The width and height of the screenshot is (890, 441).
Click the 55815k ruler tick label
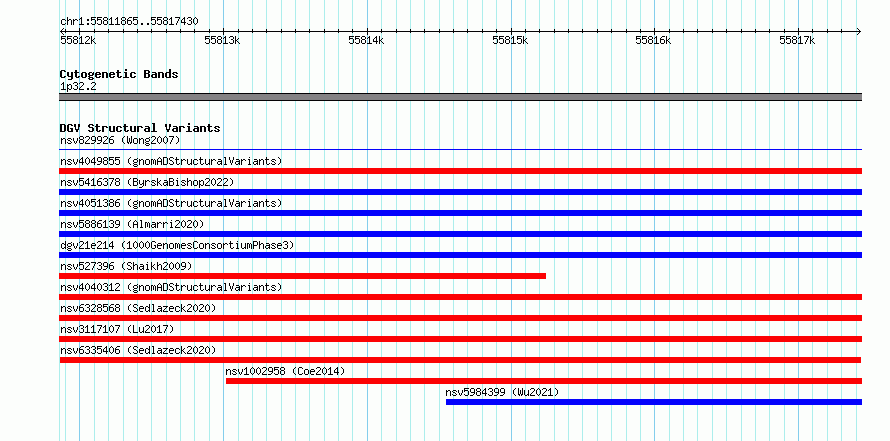coord(510,40)
